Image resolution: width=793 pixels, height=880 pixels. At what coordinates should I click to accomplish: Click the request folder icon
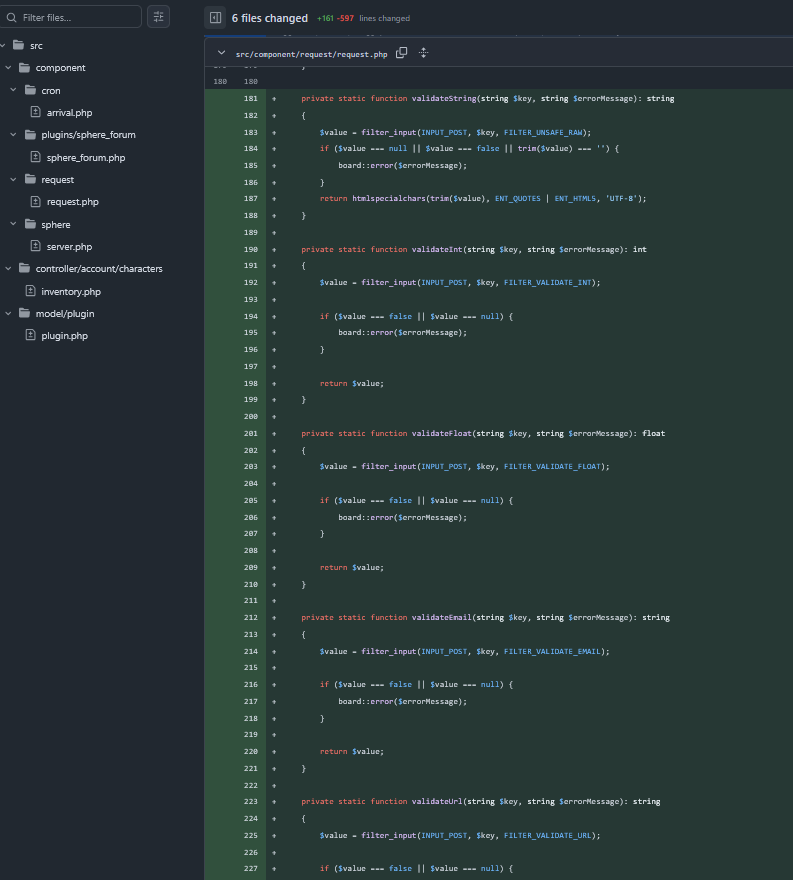click(x=30, y=179)
